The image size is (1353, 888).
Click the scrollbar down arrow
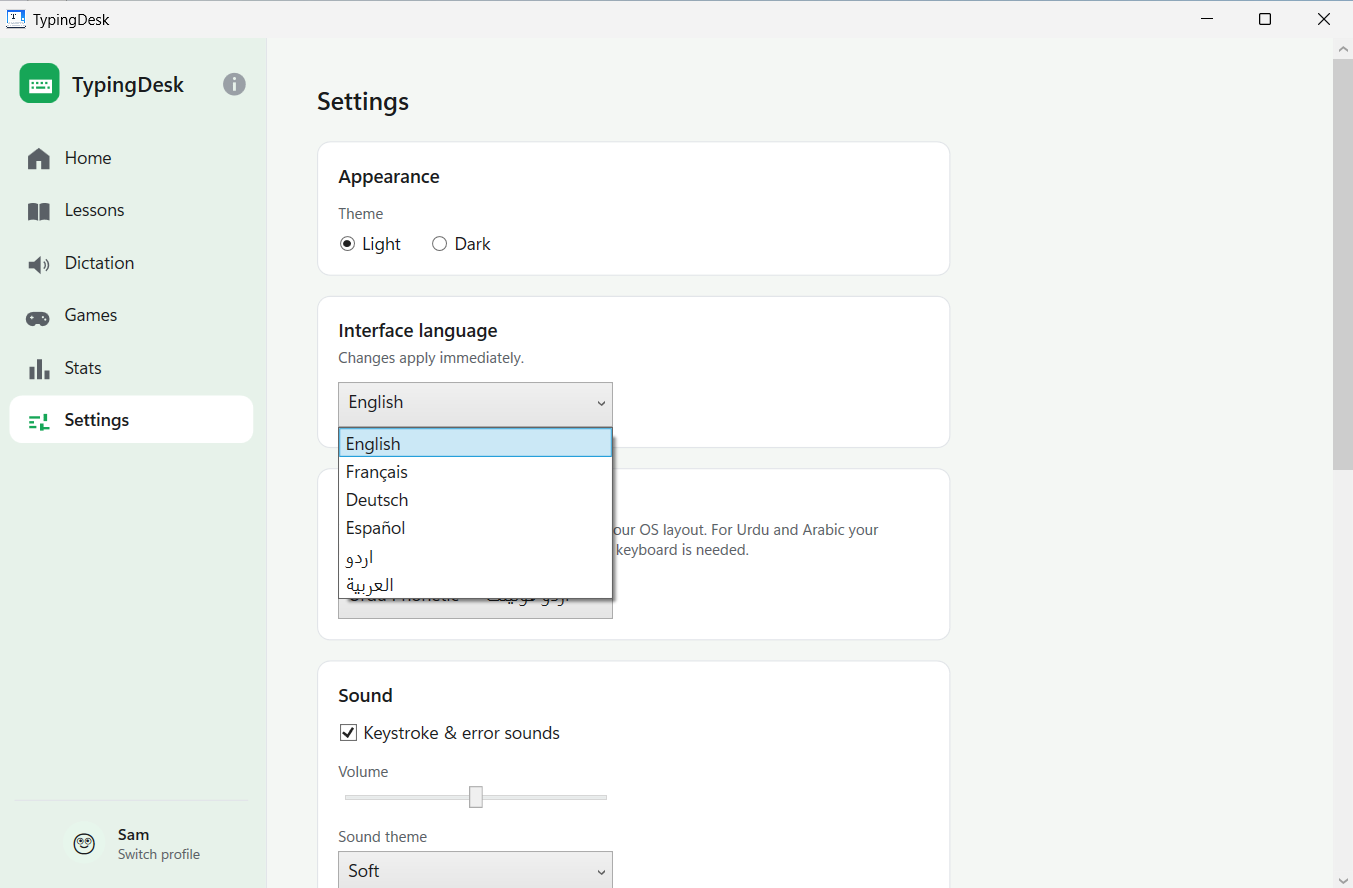tap(1342, 879)
